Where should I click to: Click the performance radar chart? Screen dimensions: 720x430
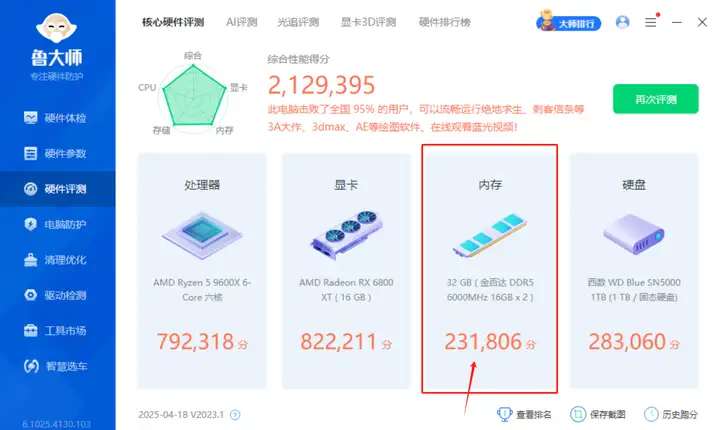[193, 96]
